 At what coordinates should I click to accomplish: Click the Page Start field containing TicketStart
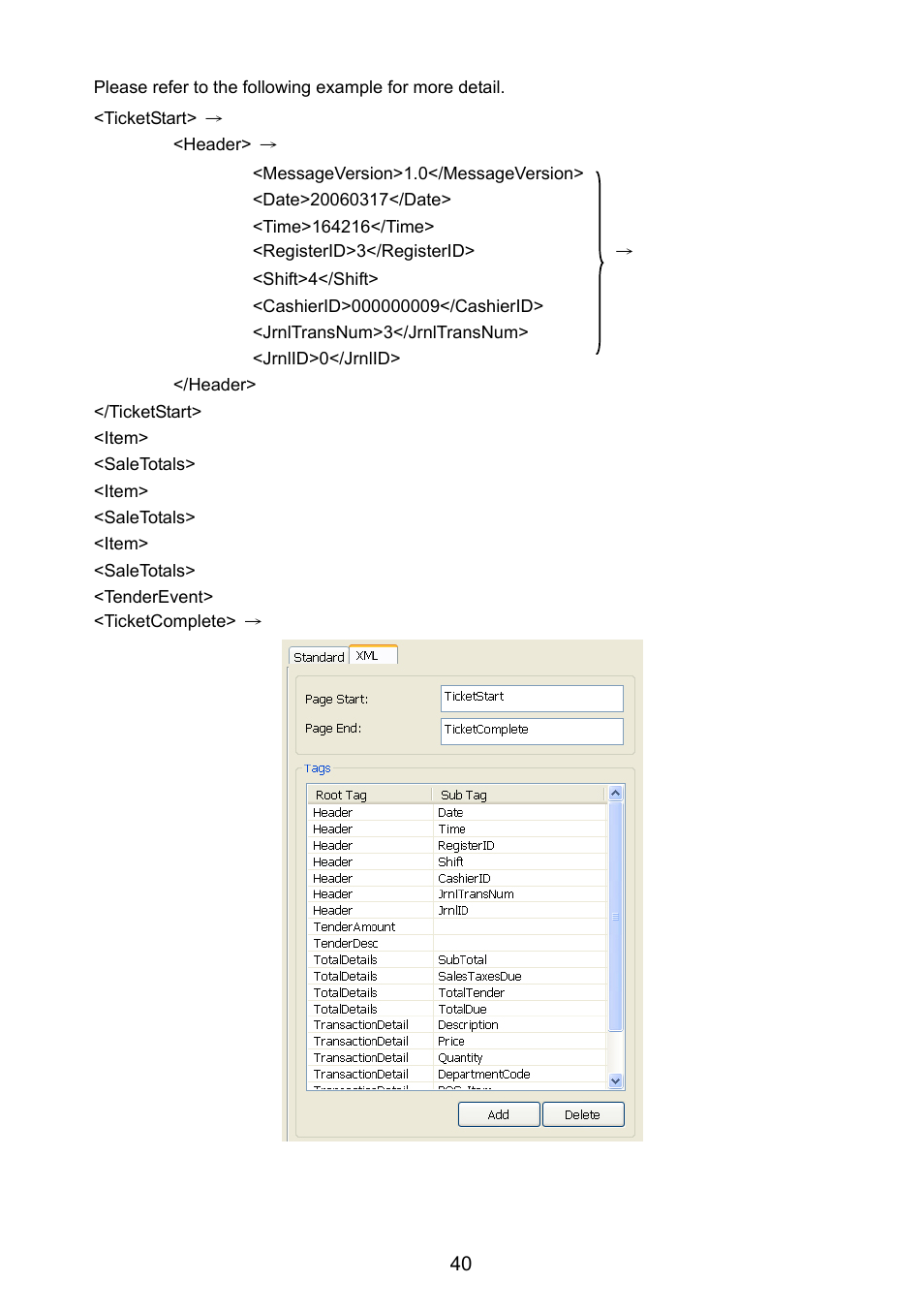tap(532, 698)
